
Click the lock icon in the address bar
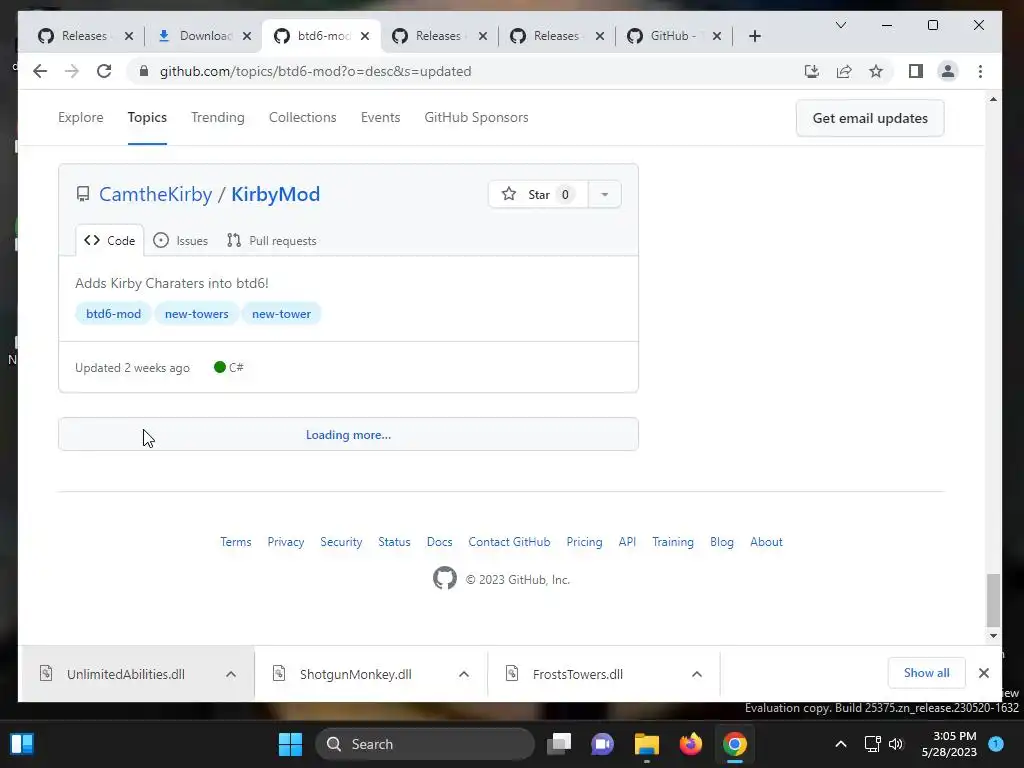(144, 71)
